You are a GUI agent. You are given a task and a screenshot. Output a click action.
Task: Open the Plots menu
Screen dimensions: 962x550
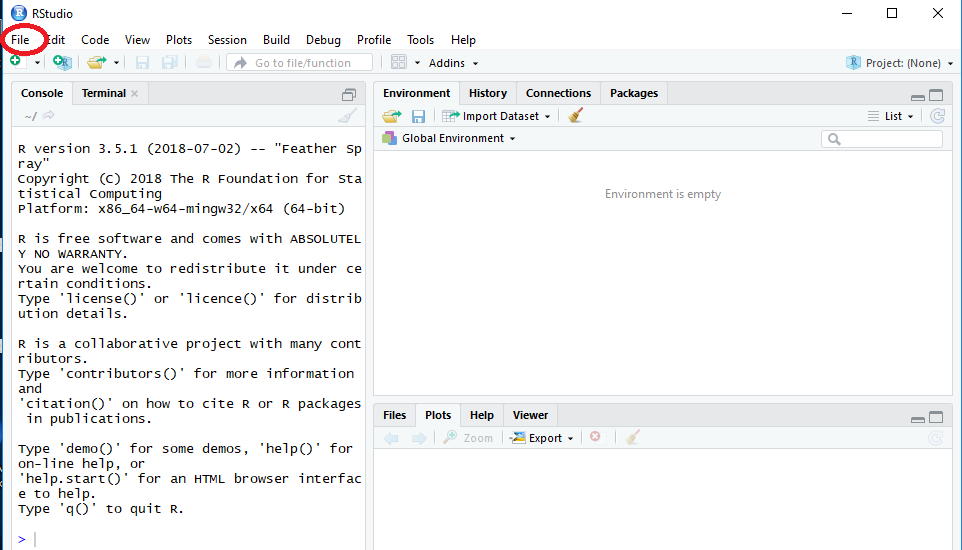[x=179, y=40]
